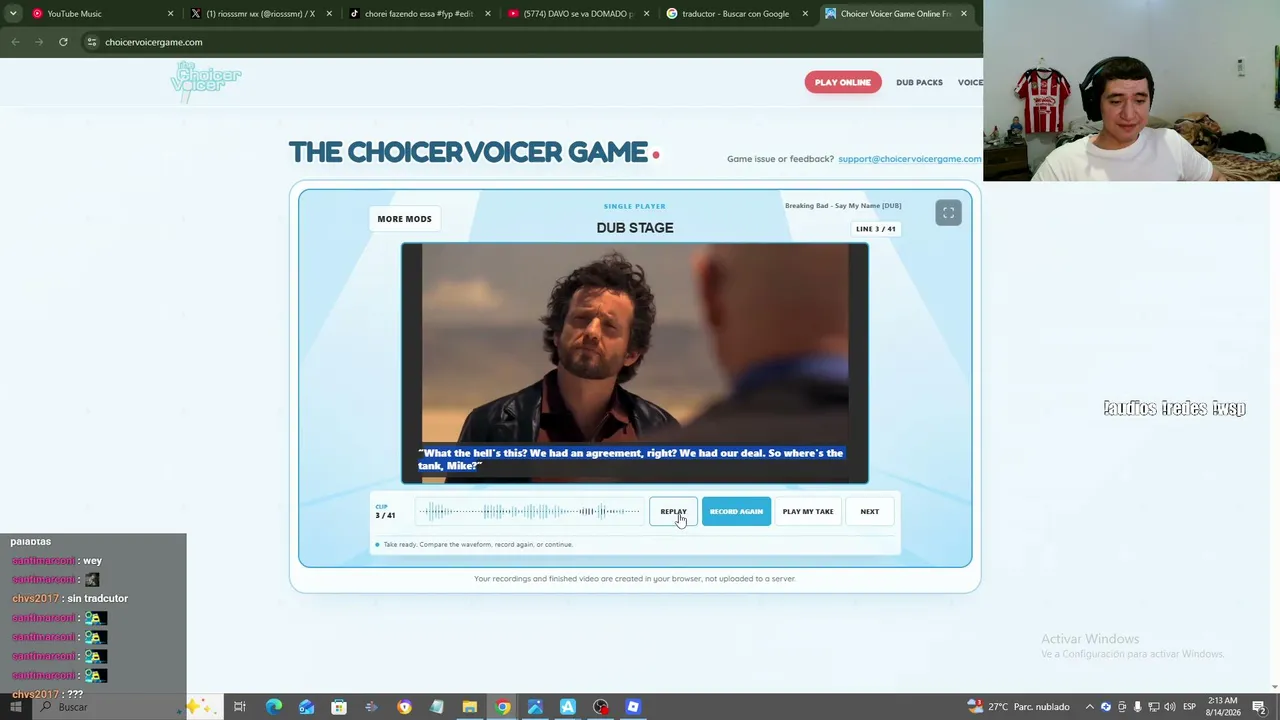This screenshot has height=720, width=1280.
Task: Click the Chrome icon in the taskbar
Action: 502,707
